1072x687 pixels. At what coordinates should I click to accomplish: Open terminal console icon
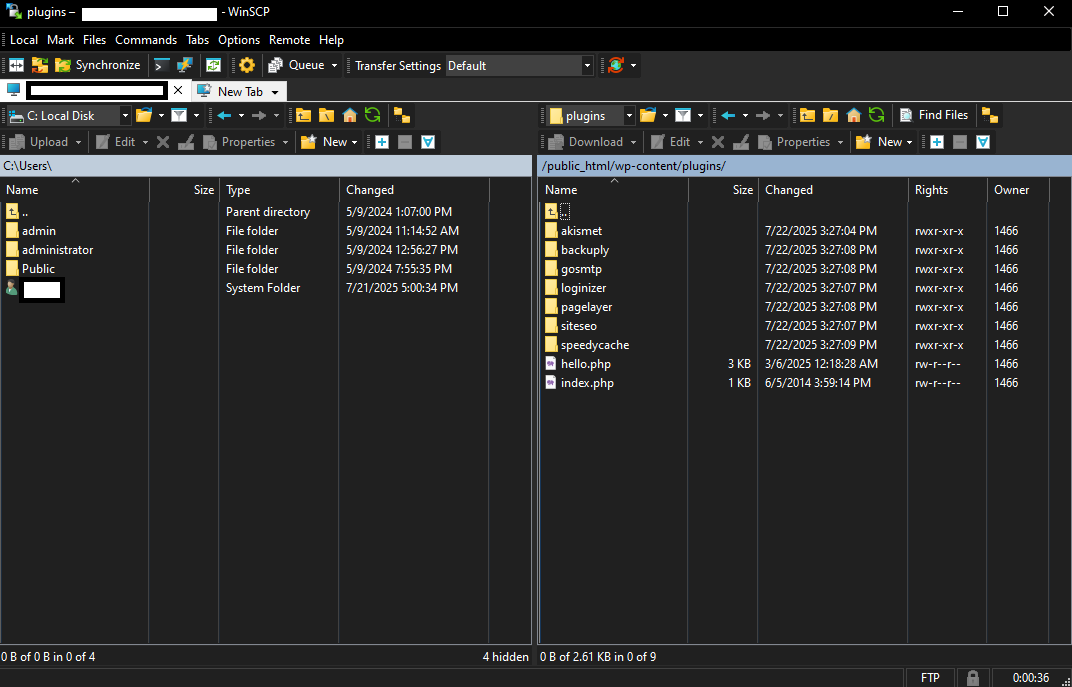[x=161, y=65]
